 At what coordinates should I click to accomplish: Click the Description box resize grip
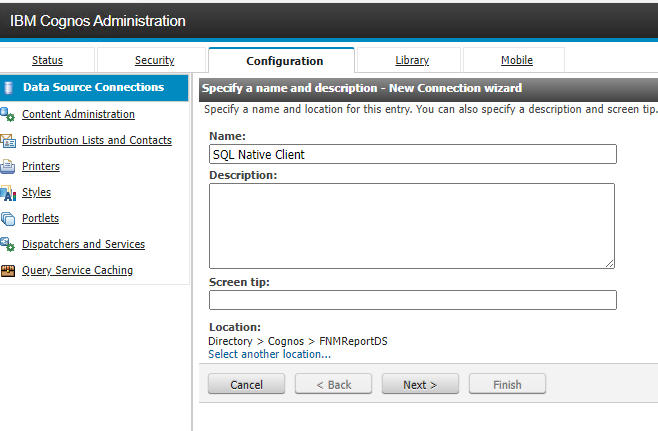pos(610,264)
